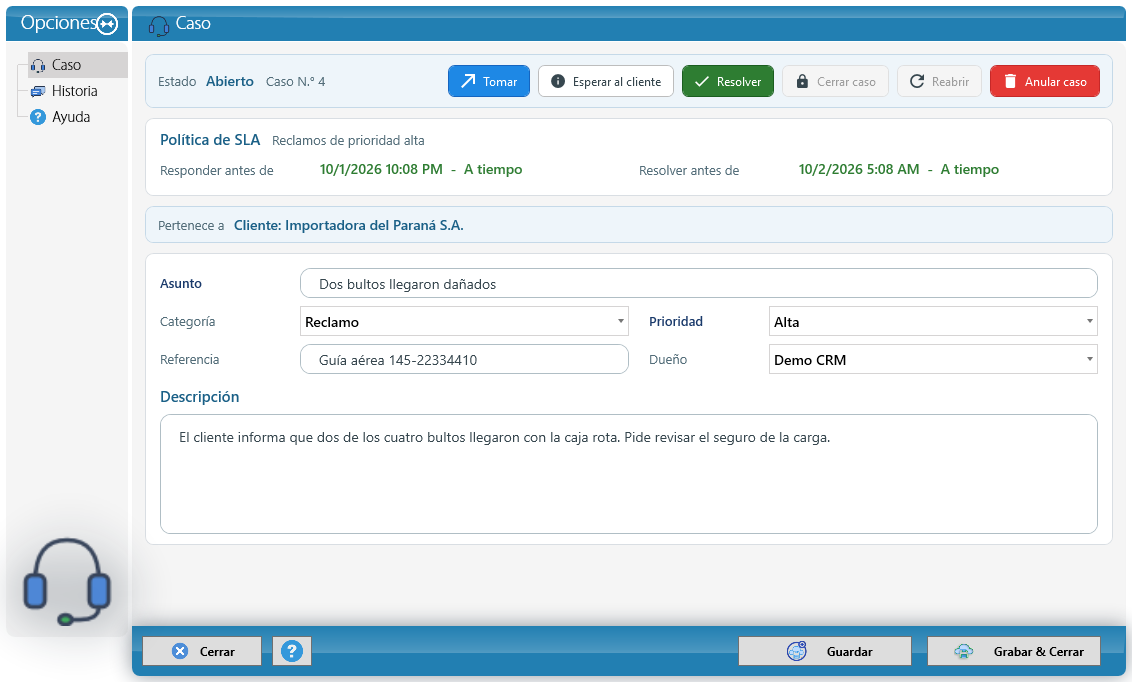The height and width of the screenshot is (682, 1132).
Task: Focus the Referencia input field
Action: click(464, 359)
